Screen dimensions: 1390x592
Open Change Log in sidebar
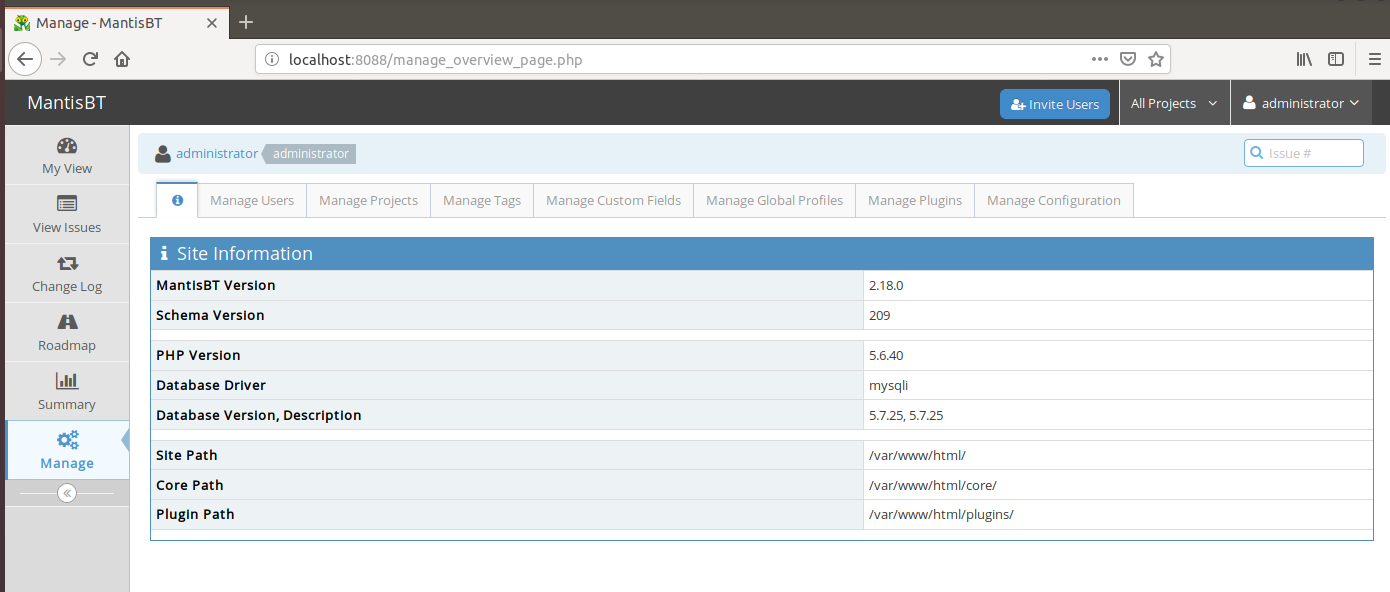point(67,273)
